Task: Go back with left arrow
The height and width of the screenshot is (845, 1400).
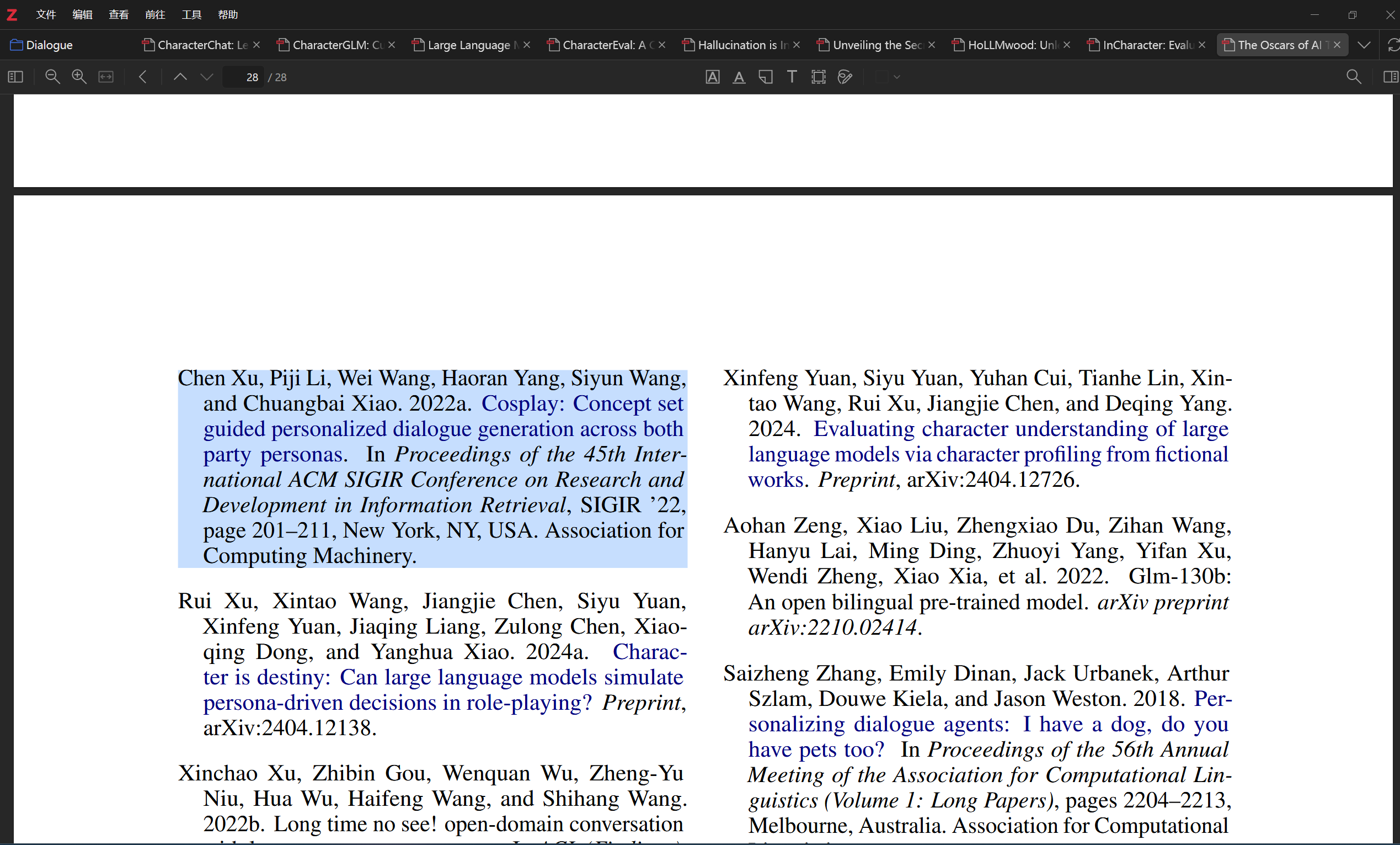Action: tap(143, 77)
